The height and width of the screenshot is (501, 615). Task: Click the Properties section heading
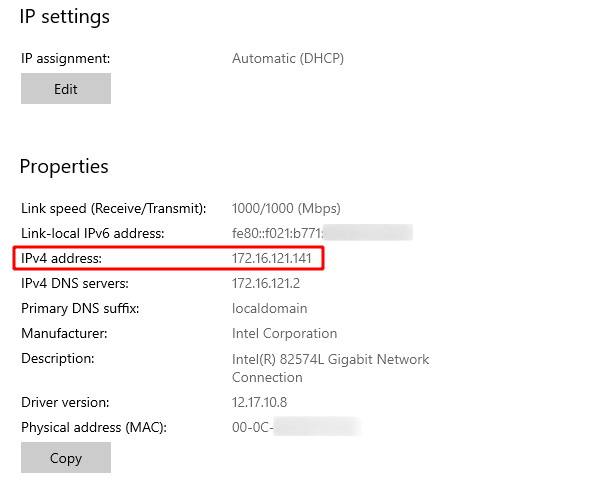tap(64, 167)
